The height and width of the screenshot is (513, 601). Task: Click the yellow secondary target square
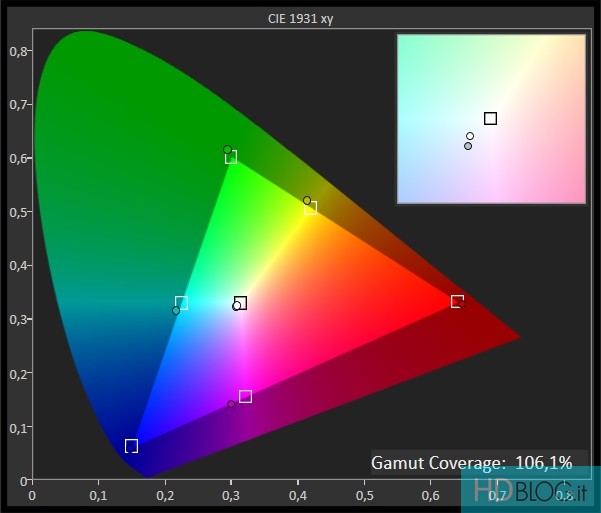[x=311, y=208]
